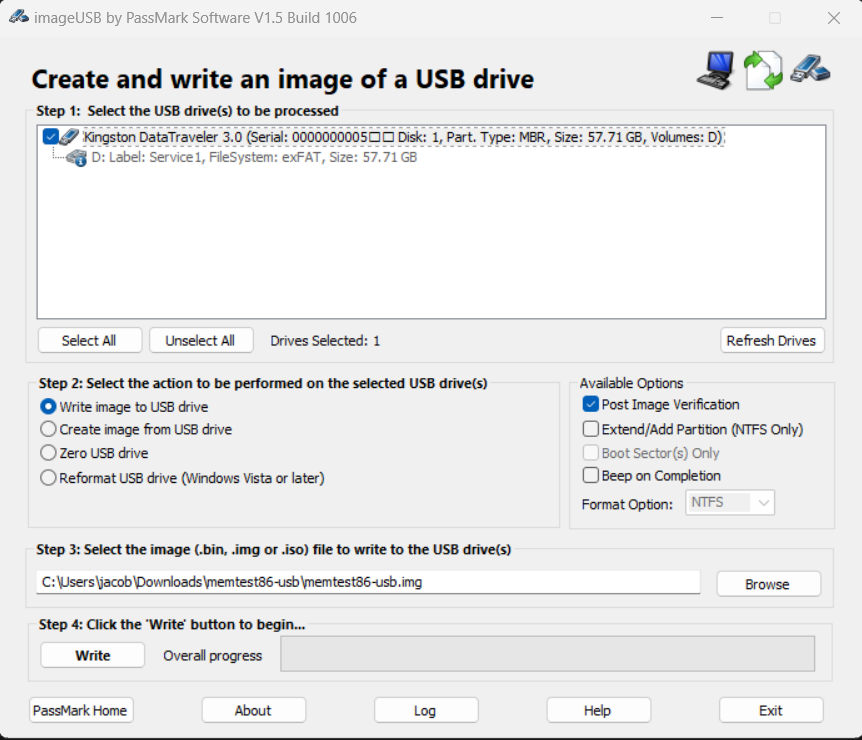
Task: Open the Format Option NTFS dropdown
Action: coord(730,502)
